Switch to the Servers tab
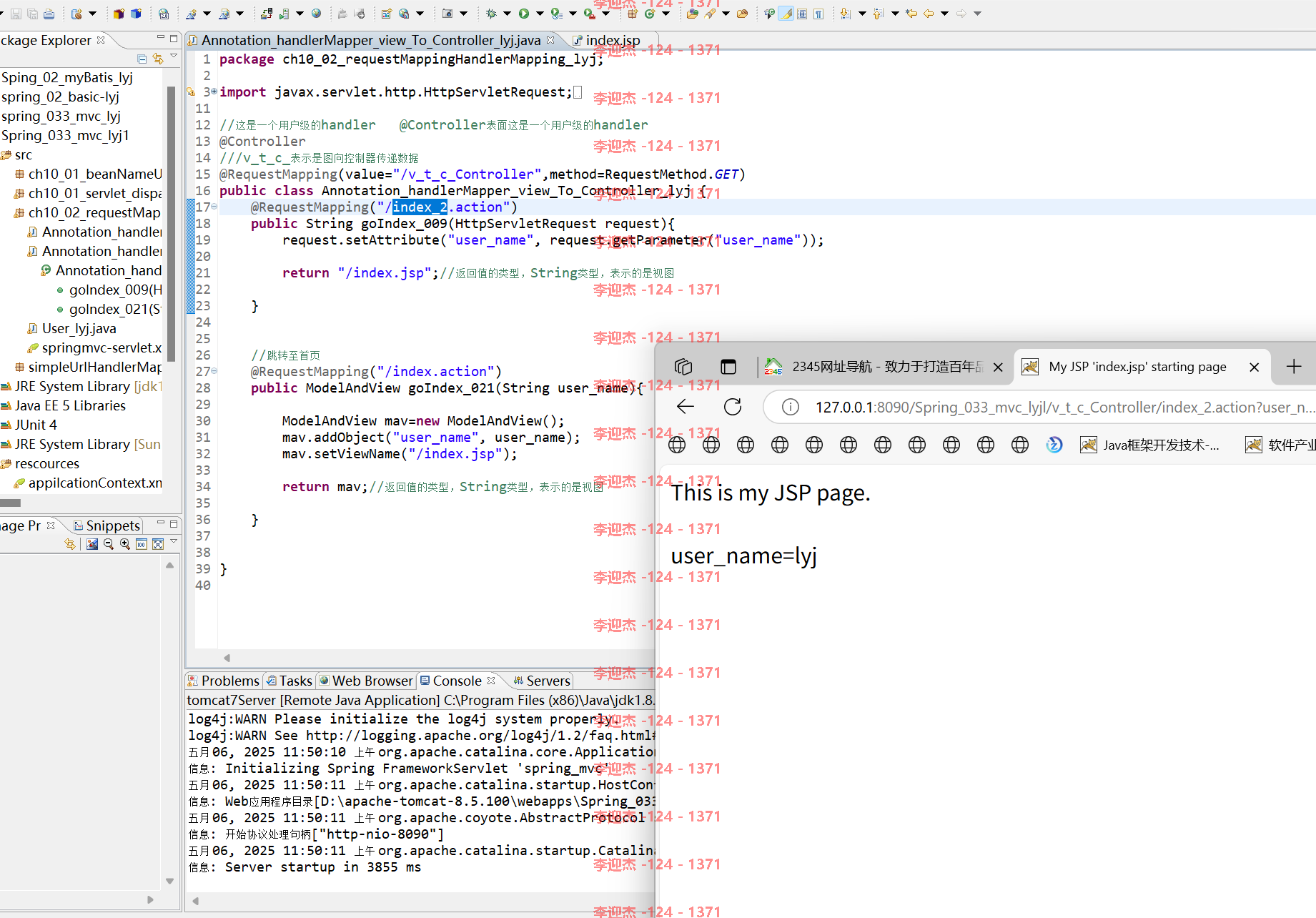This screenshot has width=1316, height=918. pos(542,681)
